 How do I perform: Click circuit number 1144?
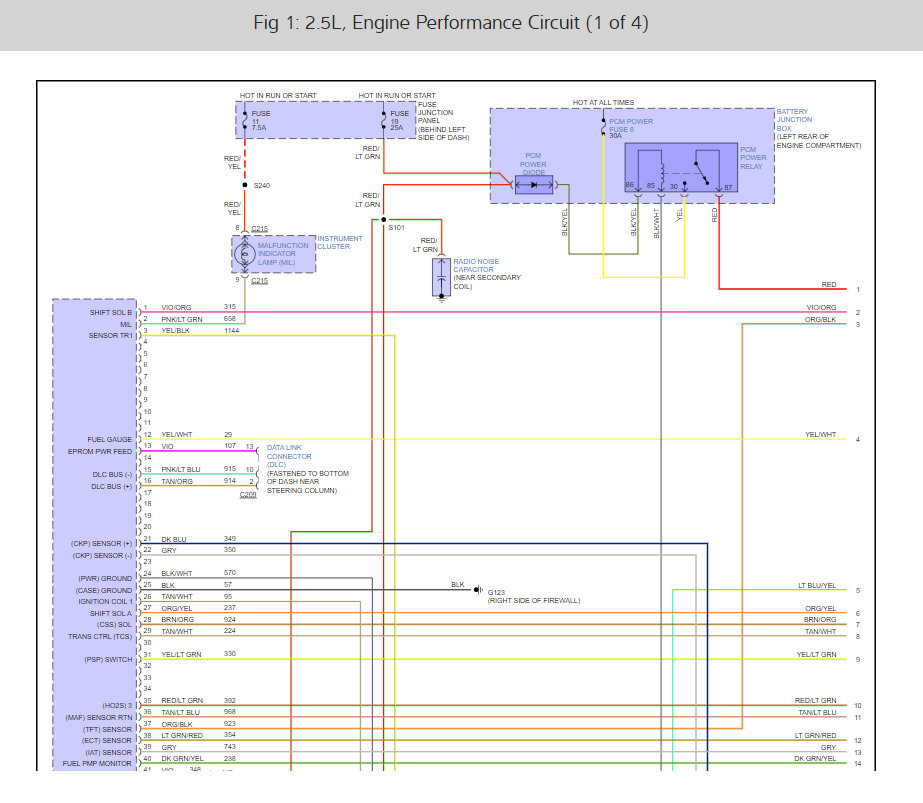[x=232, y=331]
